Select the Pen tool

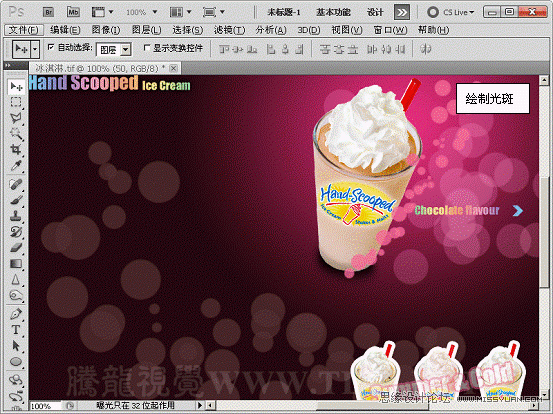coord(16,313)
